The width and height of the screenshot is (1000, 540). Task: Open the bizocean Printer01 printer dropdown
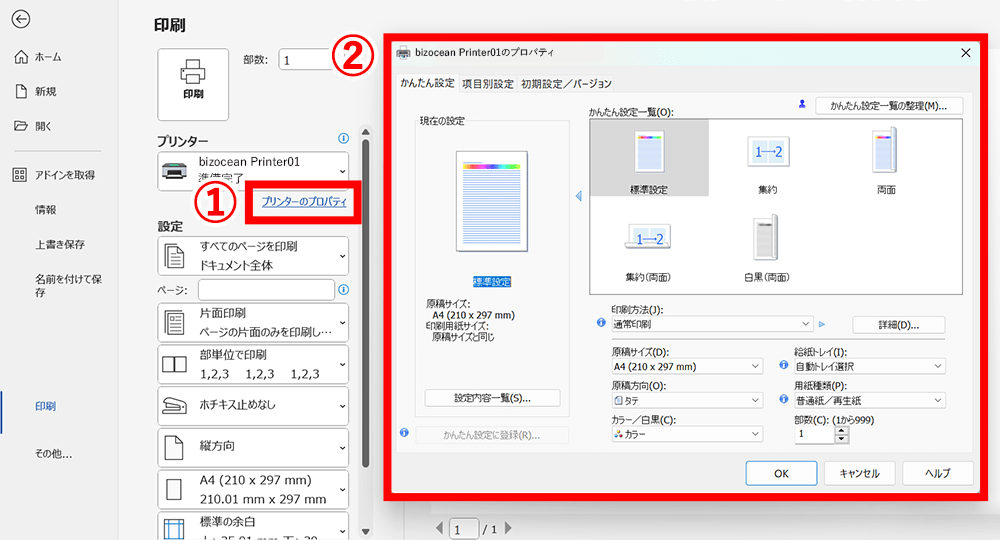(253, 171)
